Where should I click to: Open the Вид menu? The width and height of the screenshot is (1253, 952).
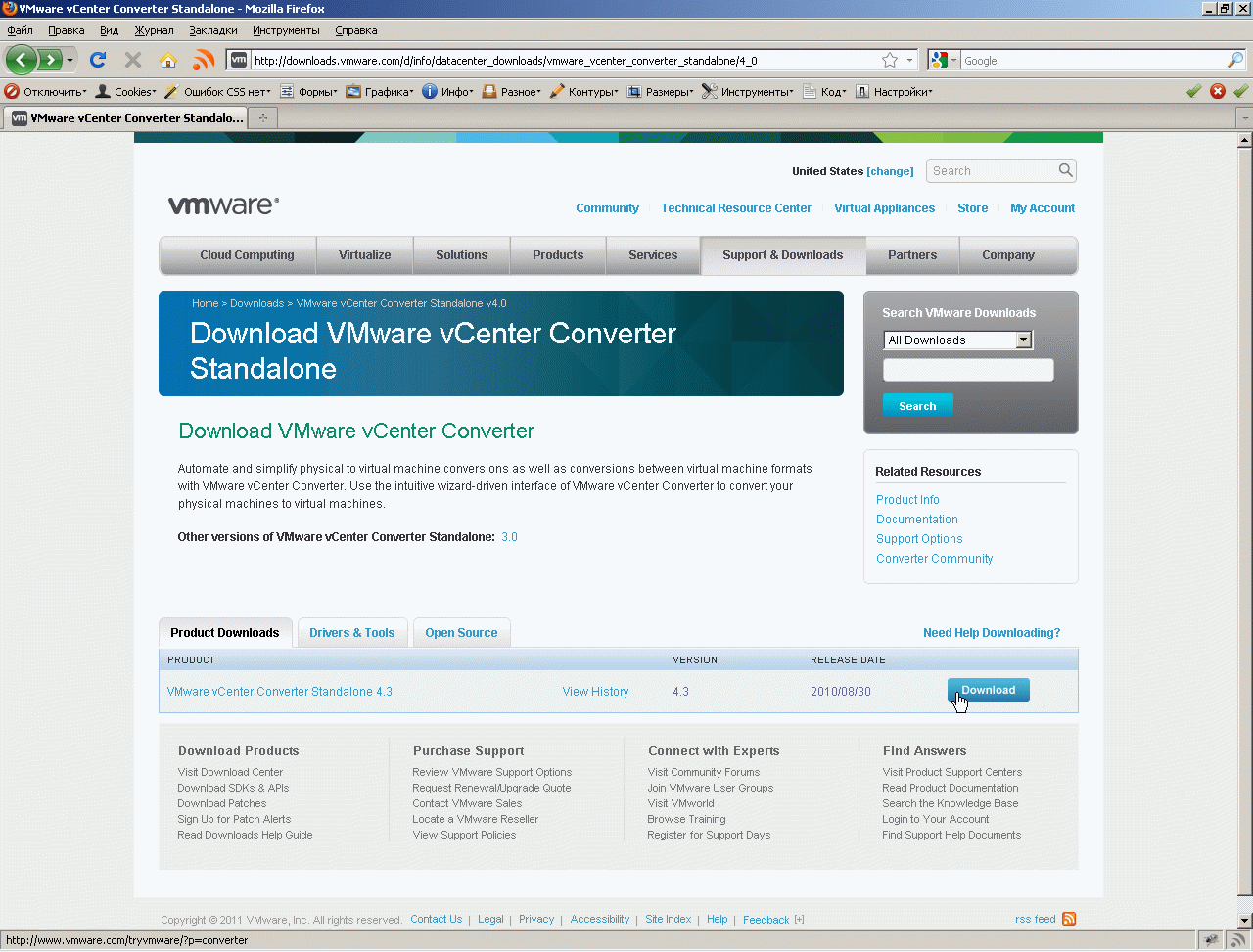tap(109, 30)
